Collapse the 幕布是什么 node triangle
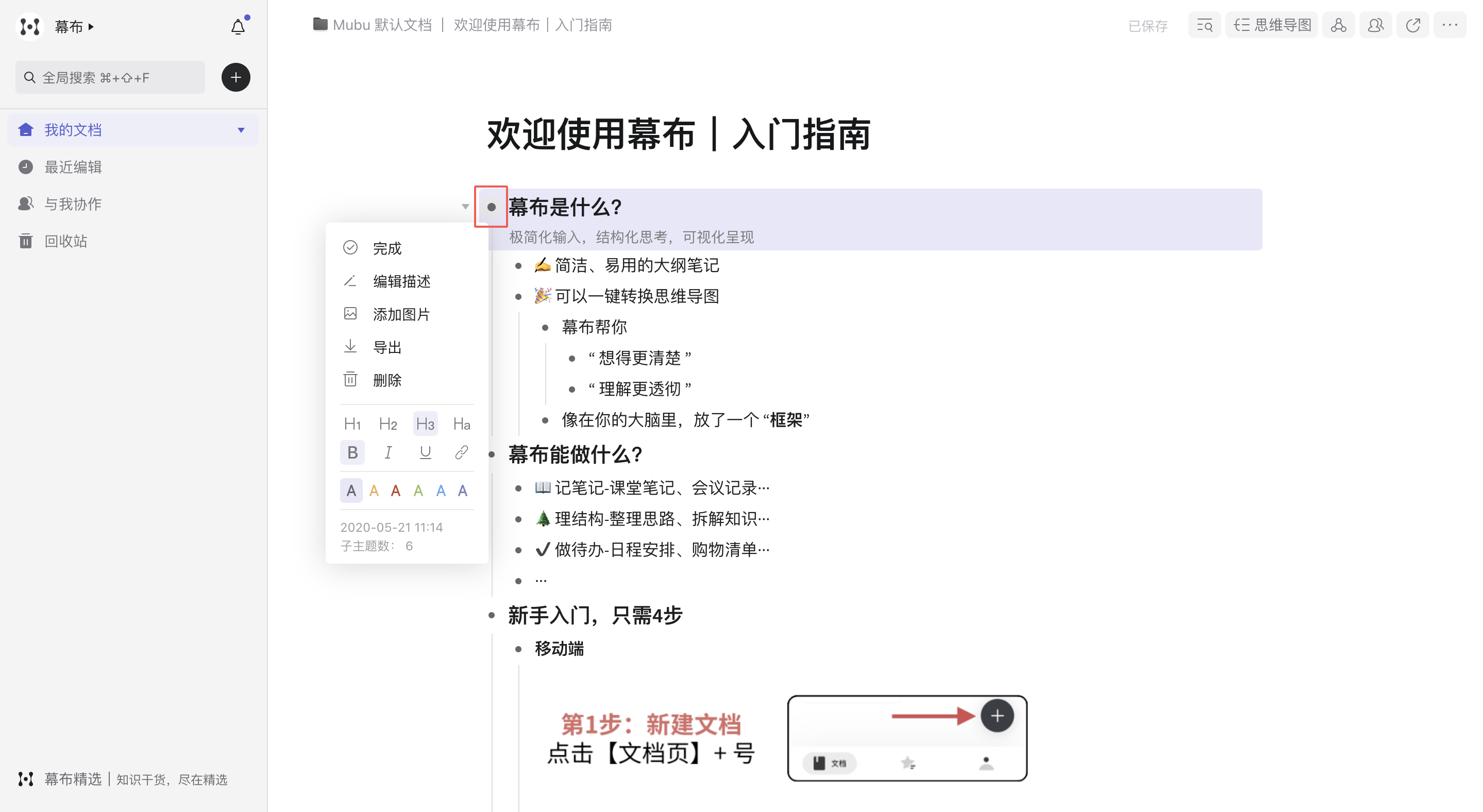This screenshot has width=1483, height=812. (465, 207)
